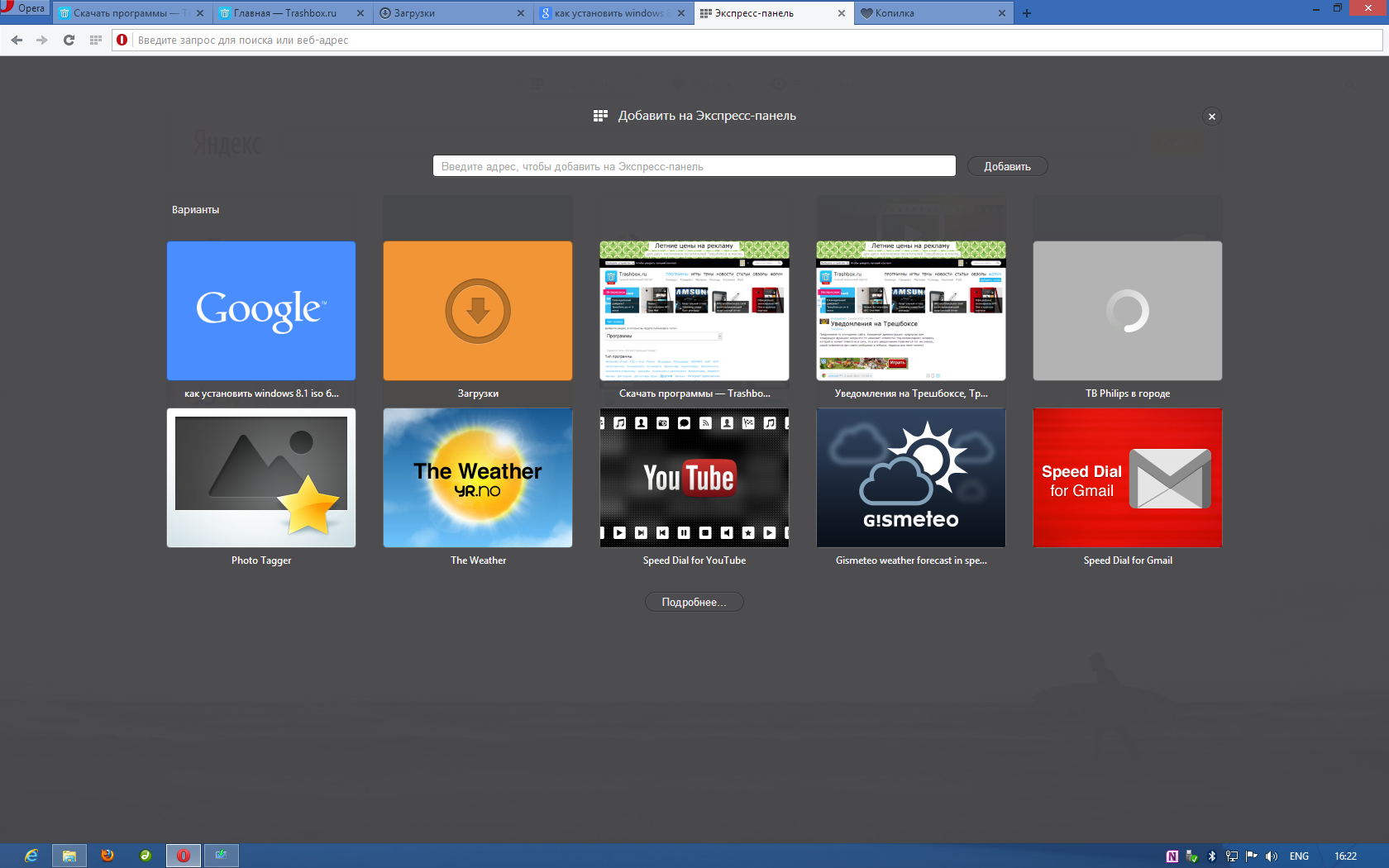Open Internet Explorer from the taskbar

[31, 856]
